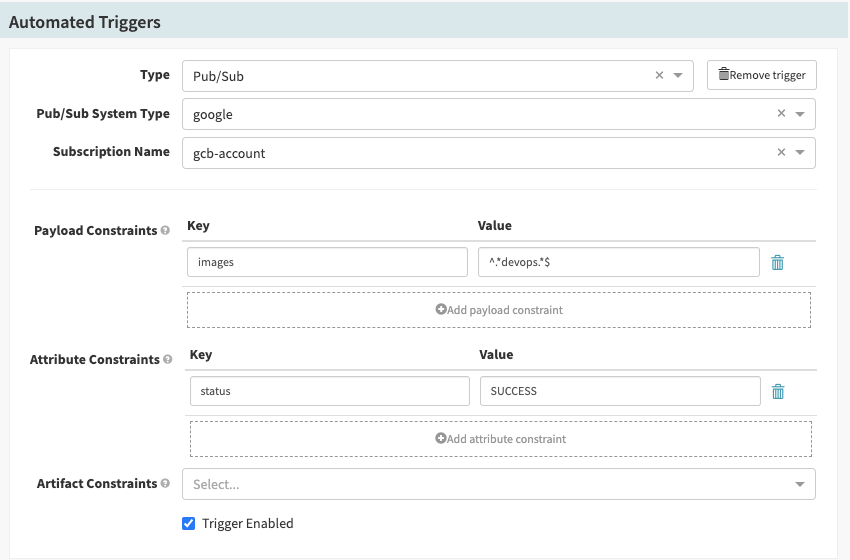The height and width of the screenshot is (560, 850).
Task: Click the payload value regex field
Action: 618,262
